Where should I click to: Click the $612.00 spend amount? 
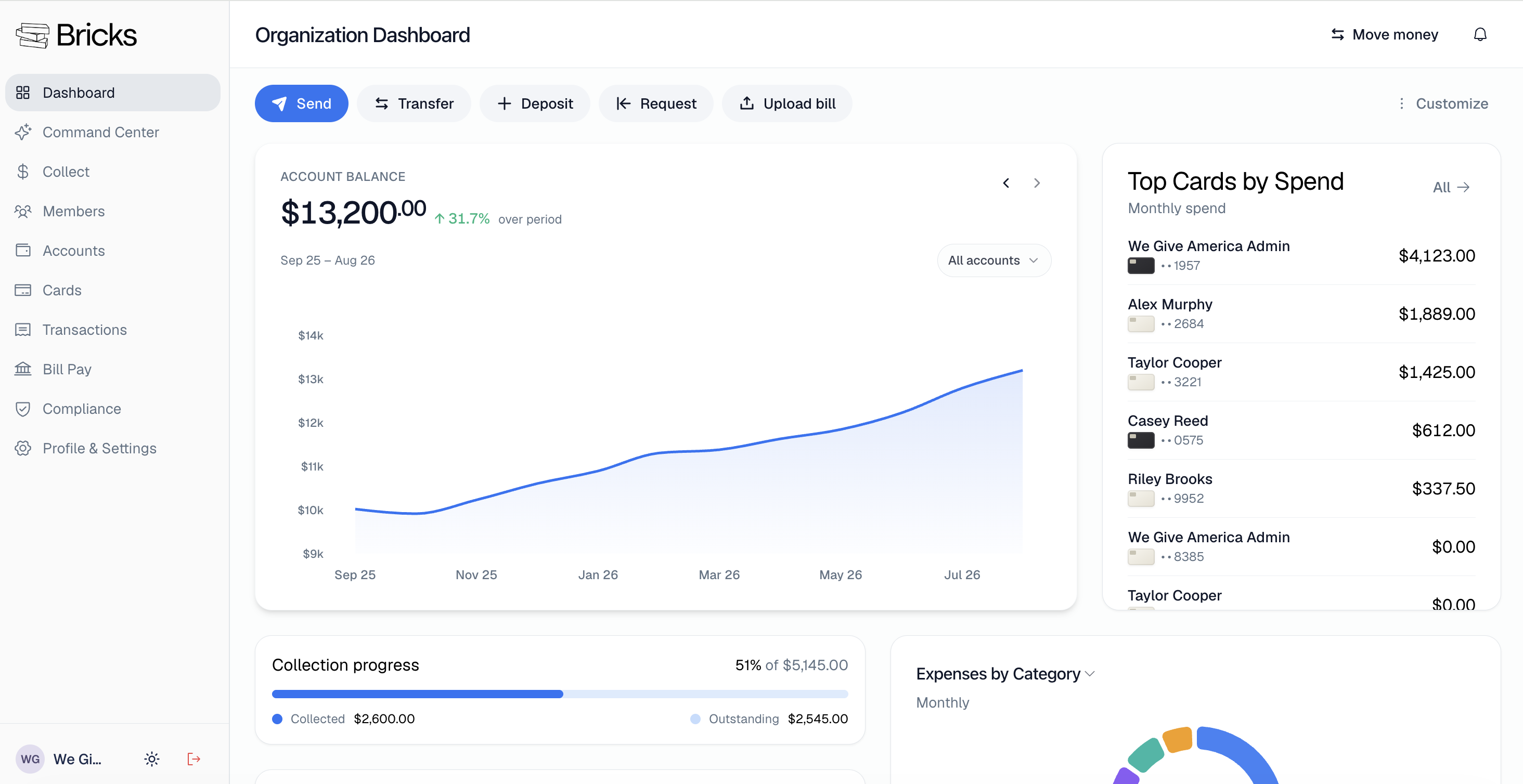click(x=1443, y=430)
